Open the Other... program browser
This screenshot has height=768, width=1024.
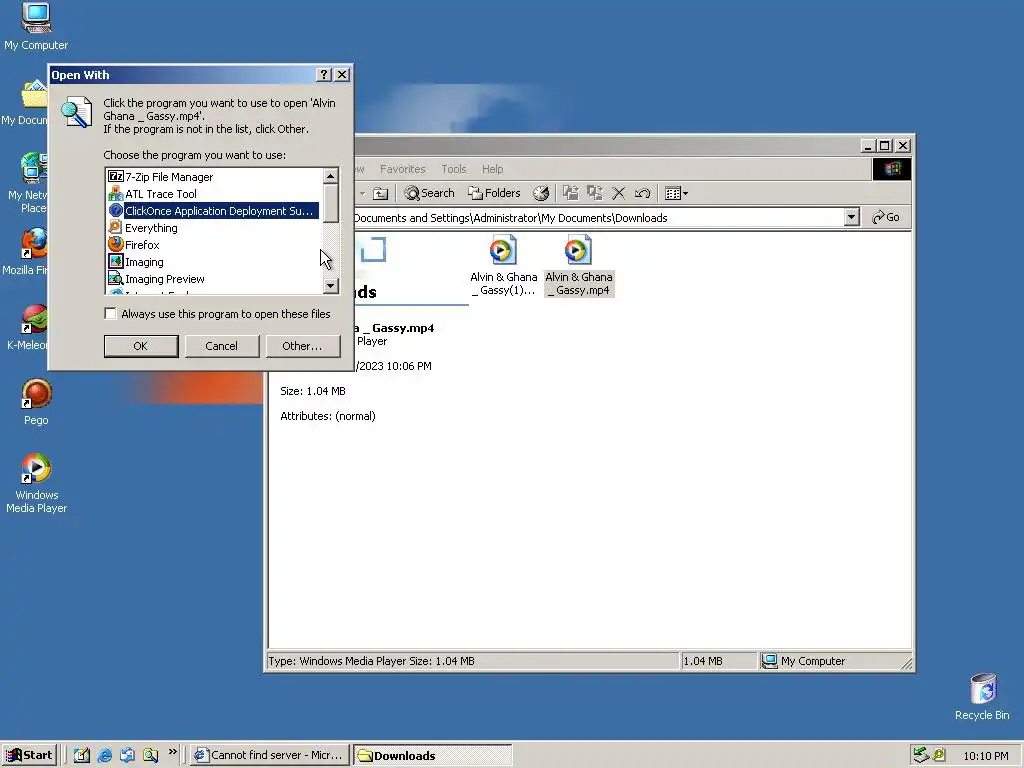click(x=302, y=345)
